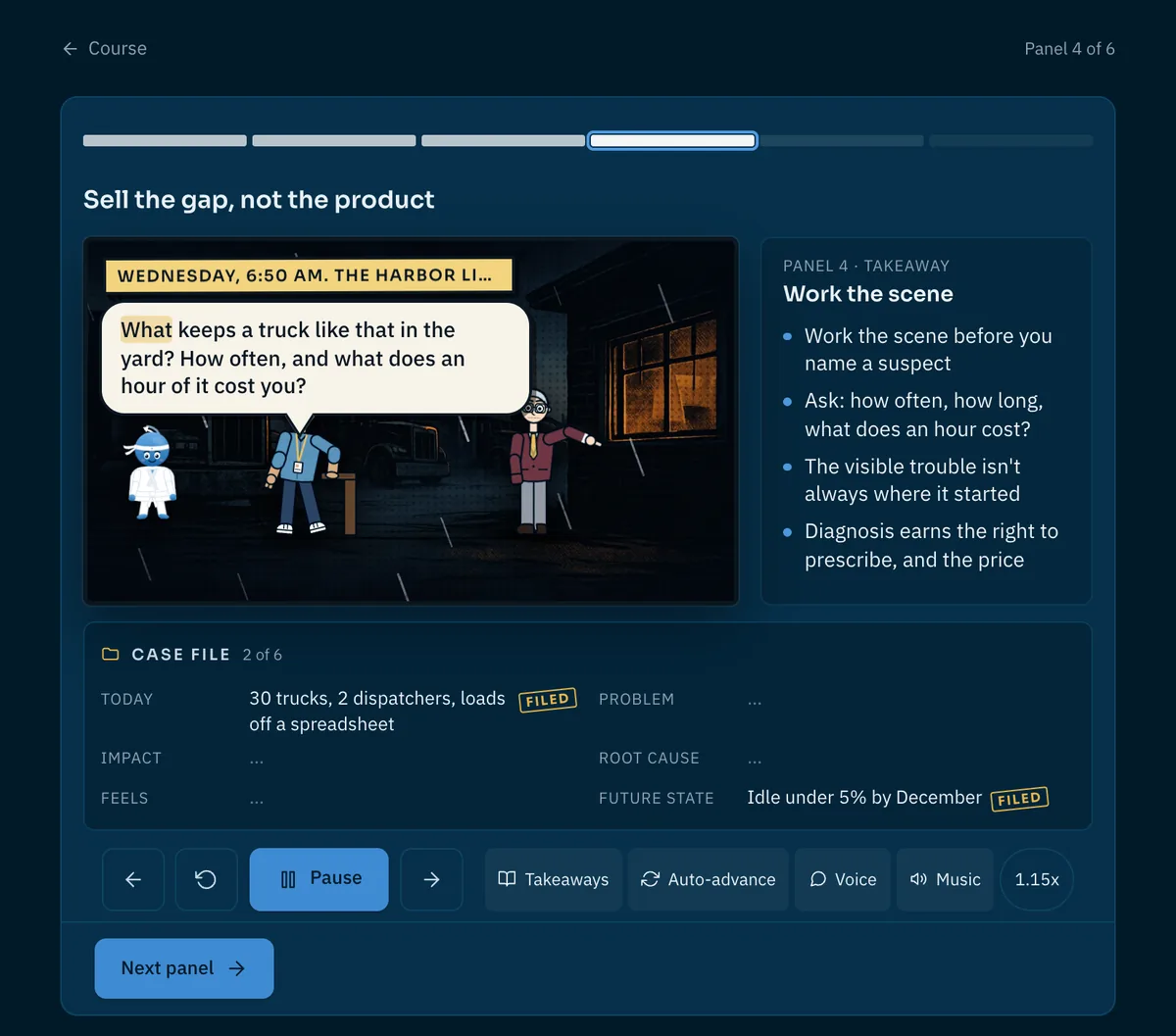
Task: Click the FEELS field label
Action: coord(124,799)
